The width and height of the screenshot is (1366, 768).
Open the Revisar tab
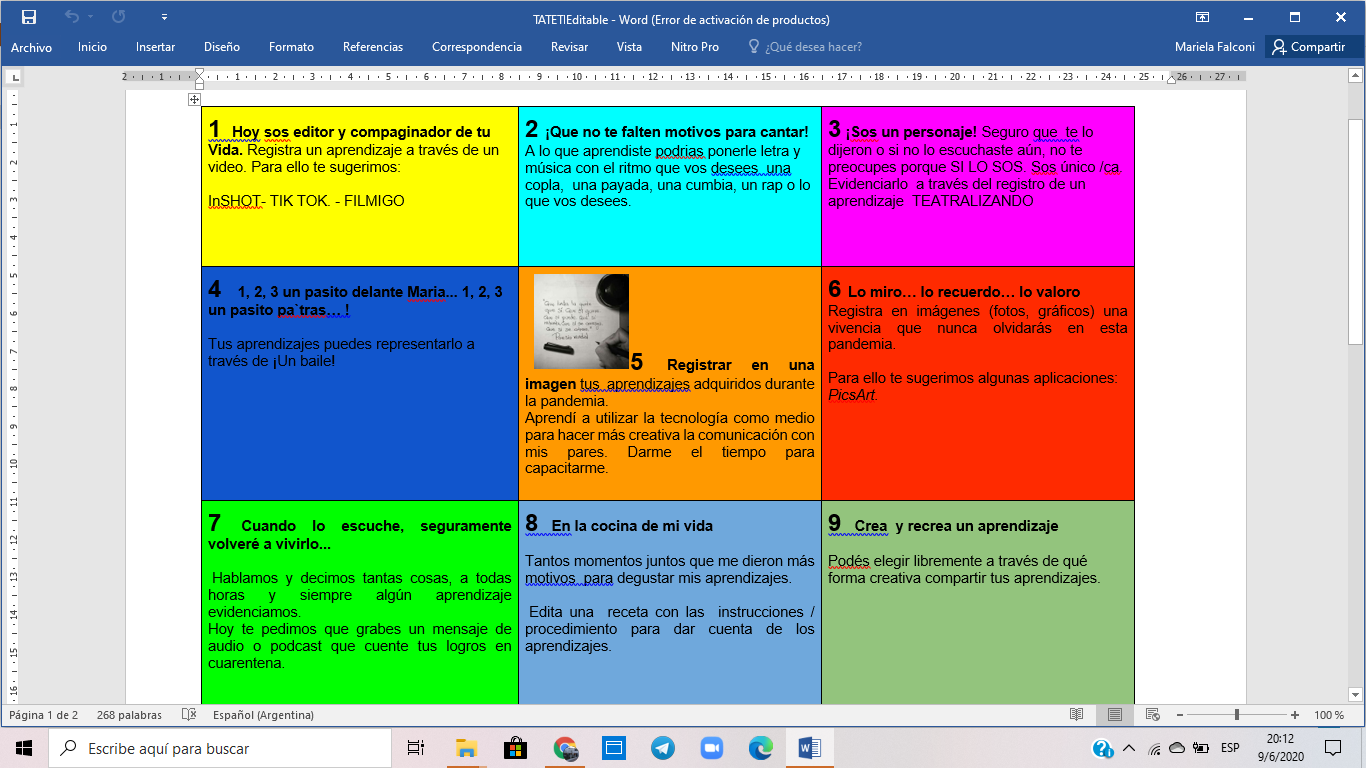[569, 47]
